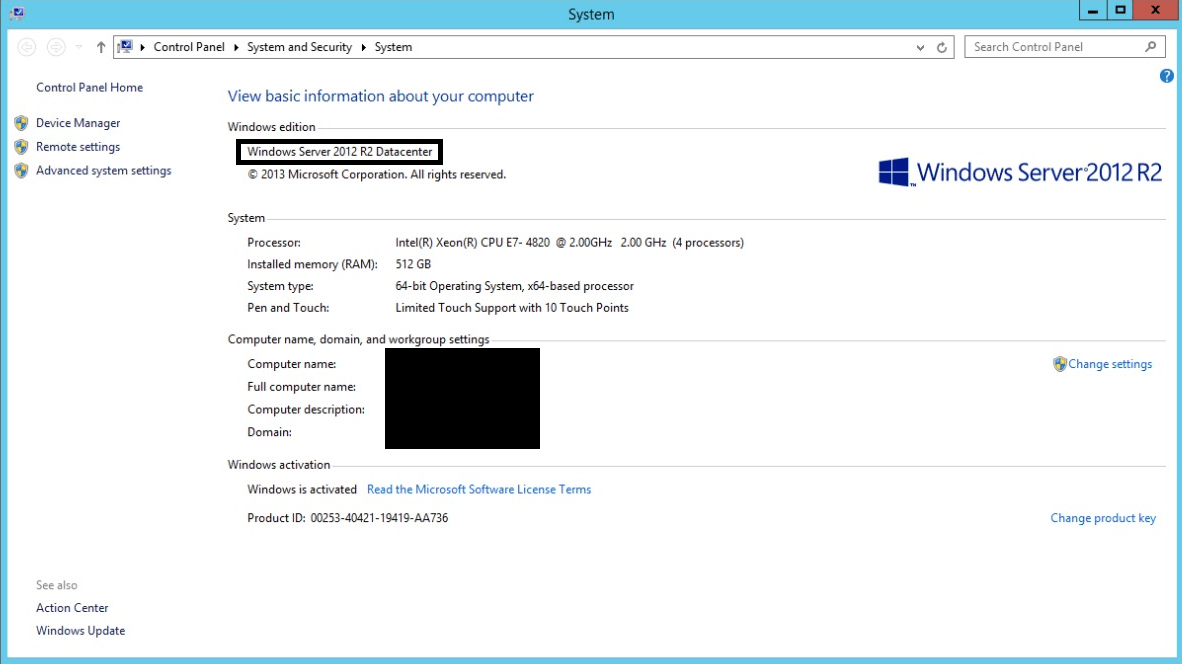Minimize the System window
Screen dimensions: 1182x664
tap(1092, 10)
